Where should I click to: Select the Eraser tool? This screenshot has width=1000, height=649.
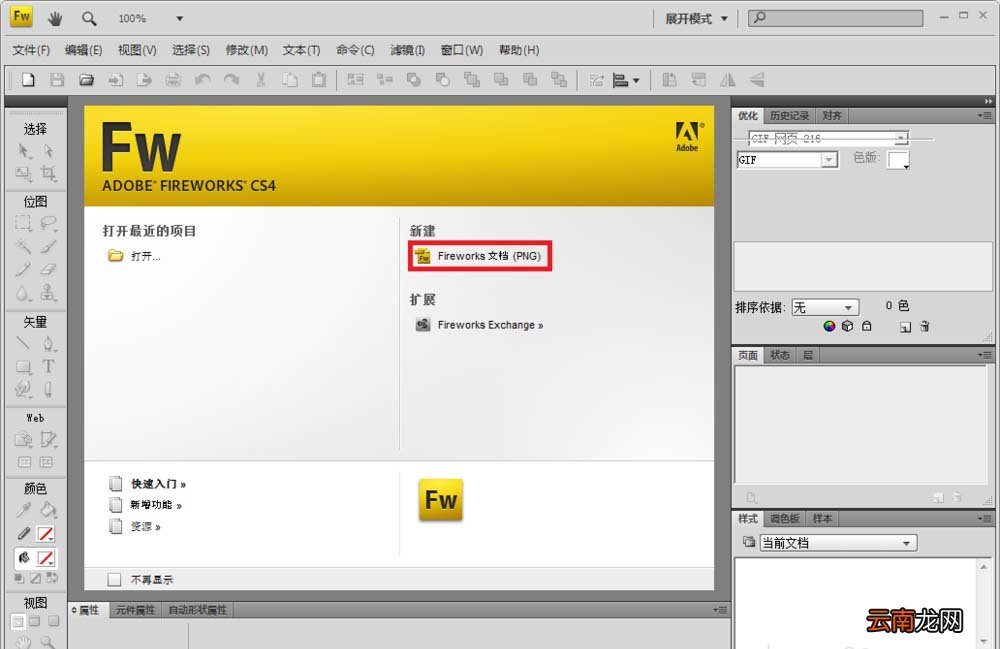pyautogui.click(x=48, y=269)
